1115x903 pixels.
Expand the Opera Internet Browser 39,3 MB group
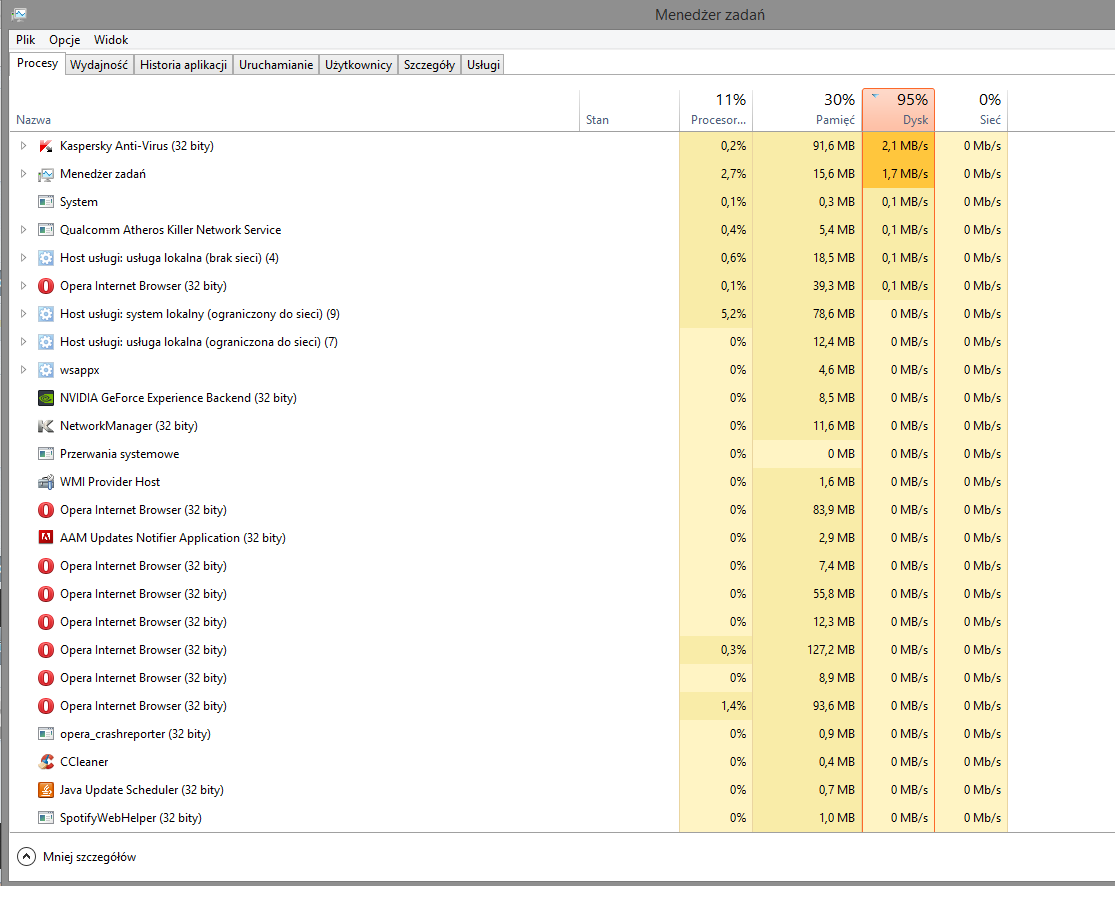pyautogui.click(x=23, y=286)
